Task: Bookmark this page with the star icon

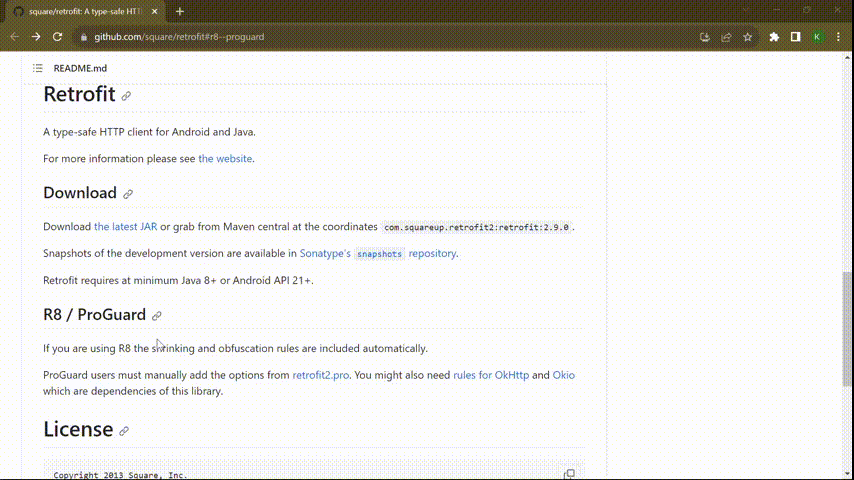Action: tap(747, 37)
